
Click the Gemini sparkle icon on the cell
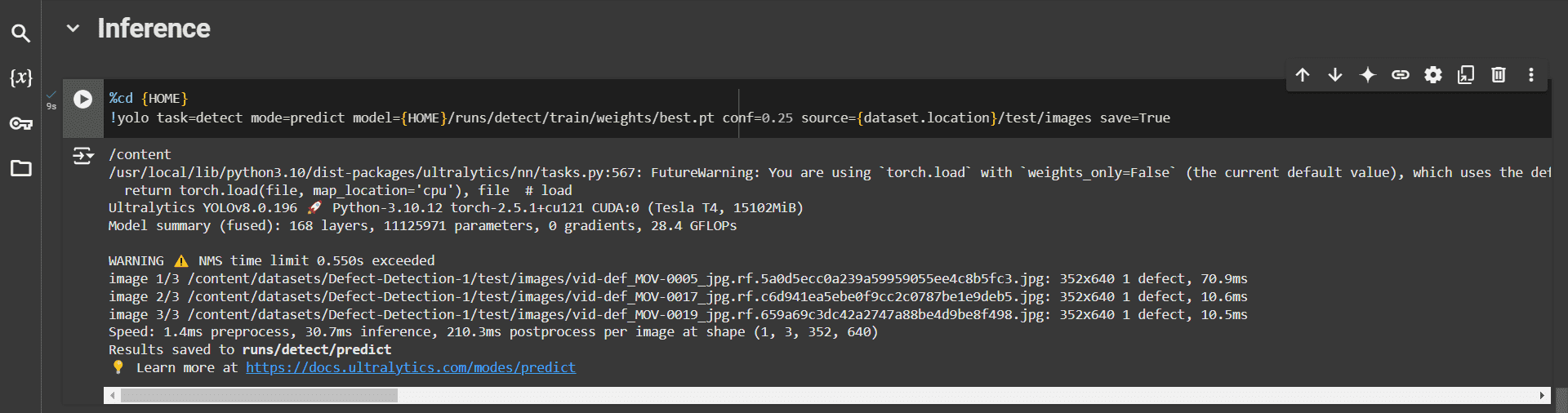pyautogui.click(x=1368, y=75)
